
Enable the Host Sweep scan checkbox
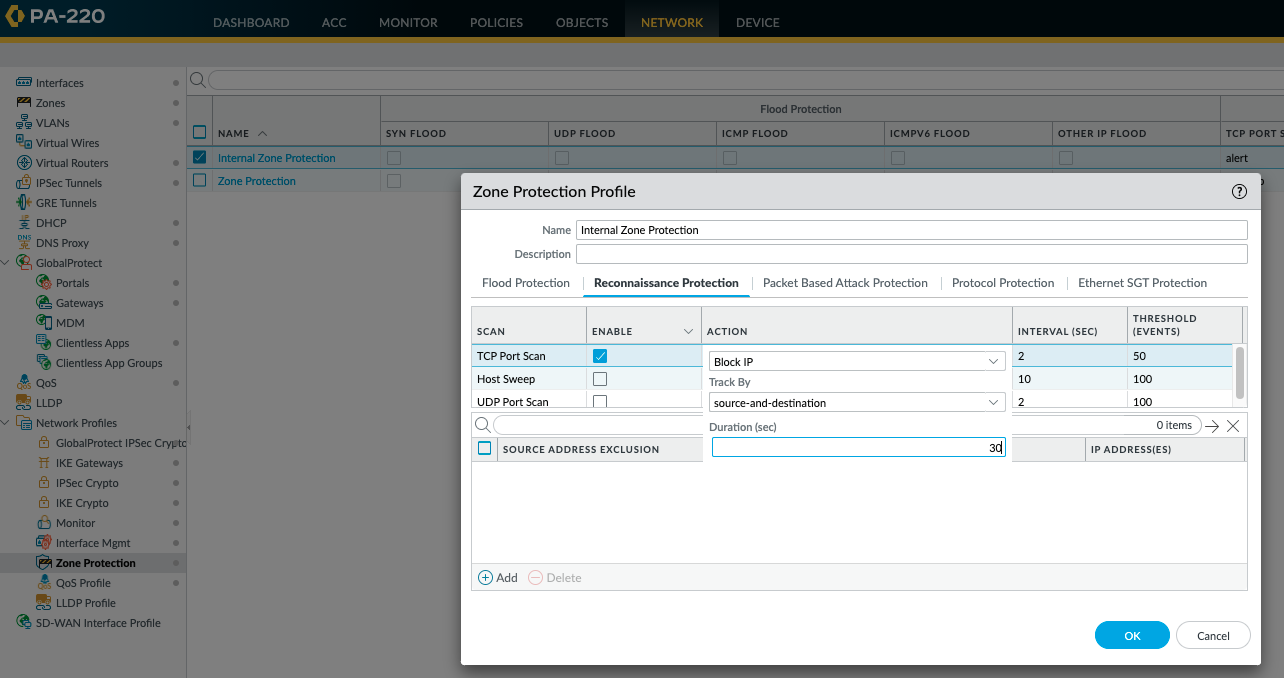click(599, 379)
